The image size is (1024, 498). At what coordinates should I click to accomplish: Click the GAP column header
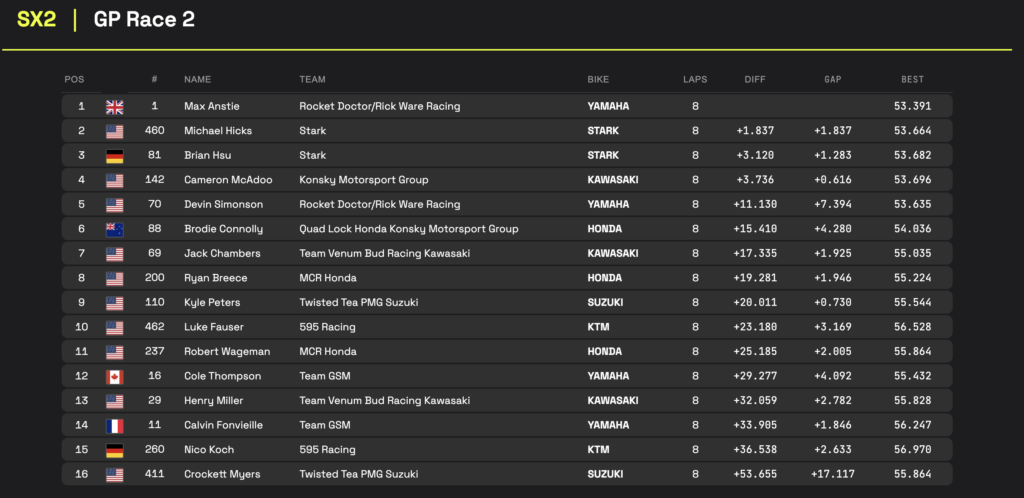pos(833,80)
